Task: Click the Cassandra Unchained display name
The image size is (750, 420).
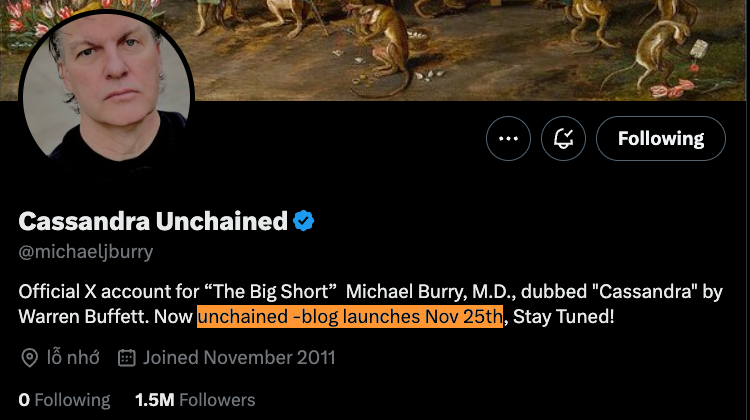Action: pyautogui.click(x=153, y=221)
